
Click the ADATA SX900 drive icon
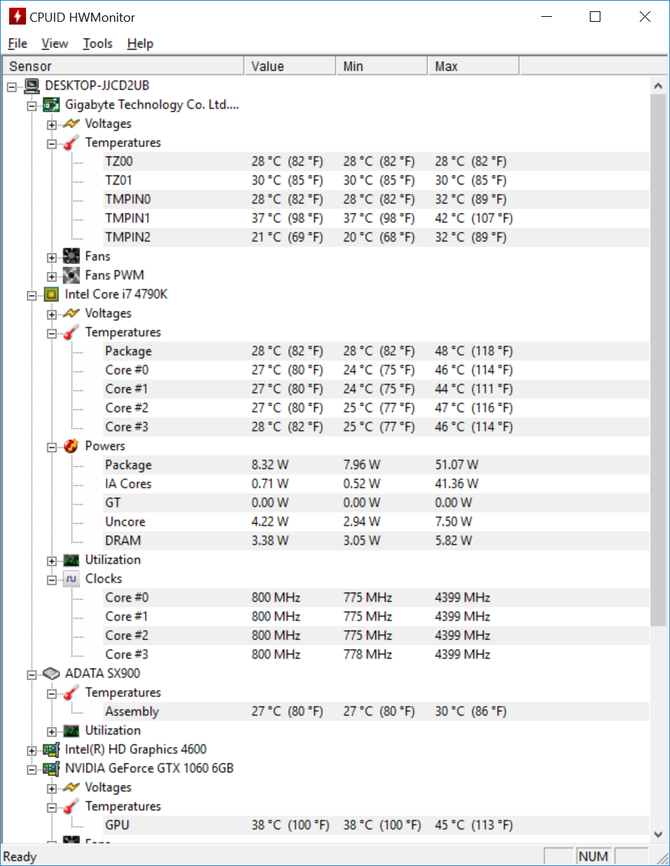[51, 673]
